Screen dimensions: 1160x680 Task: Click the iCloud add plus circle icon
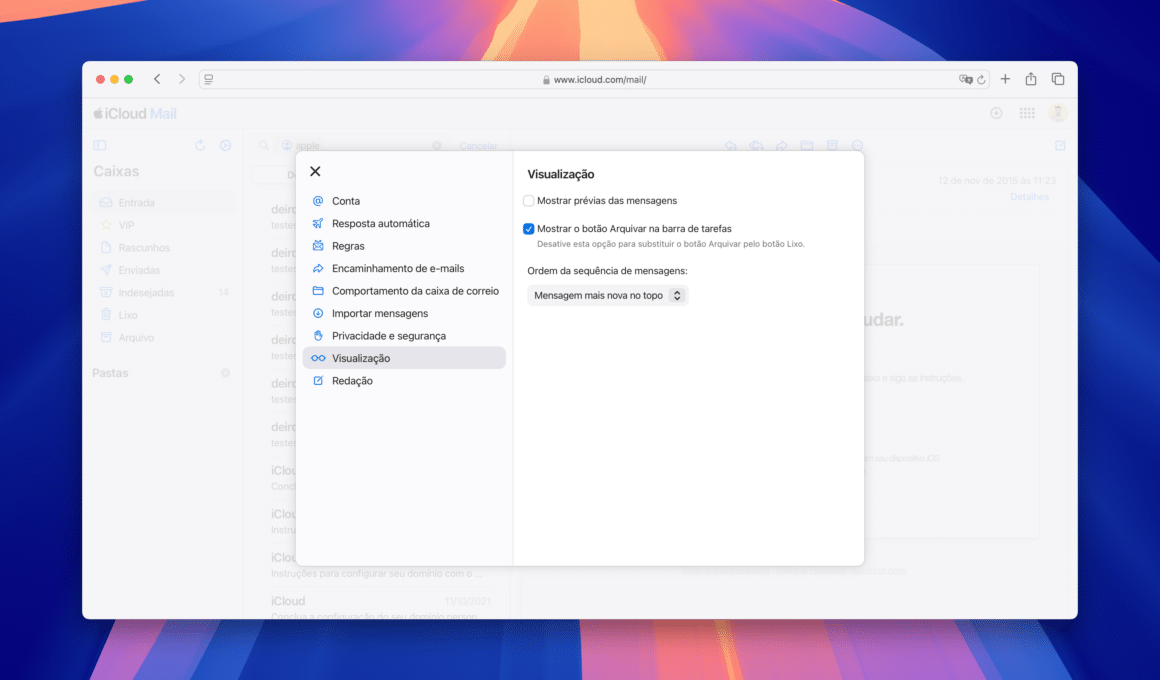(x=997, y=113)
